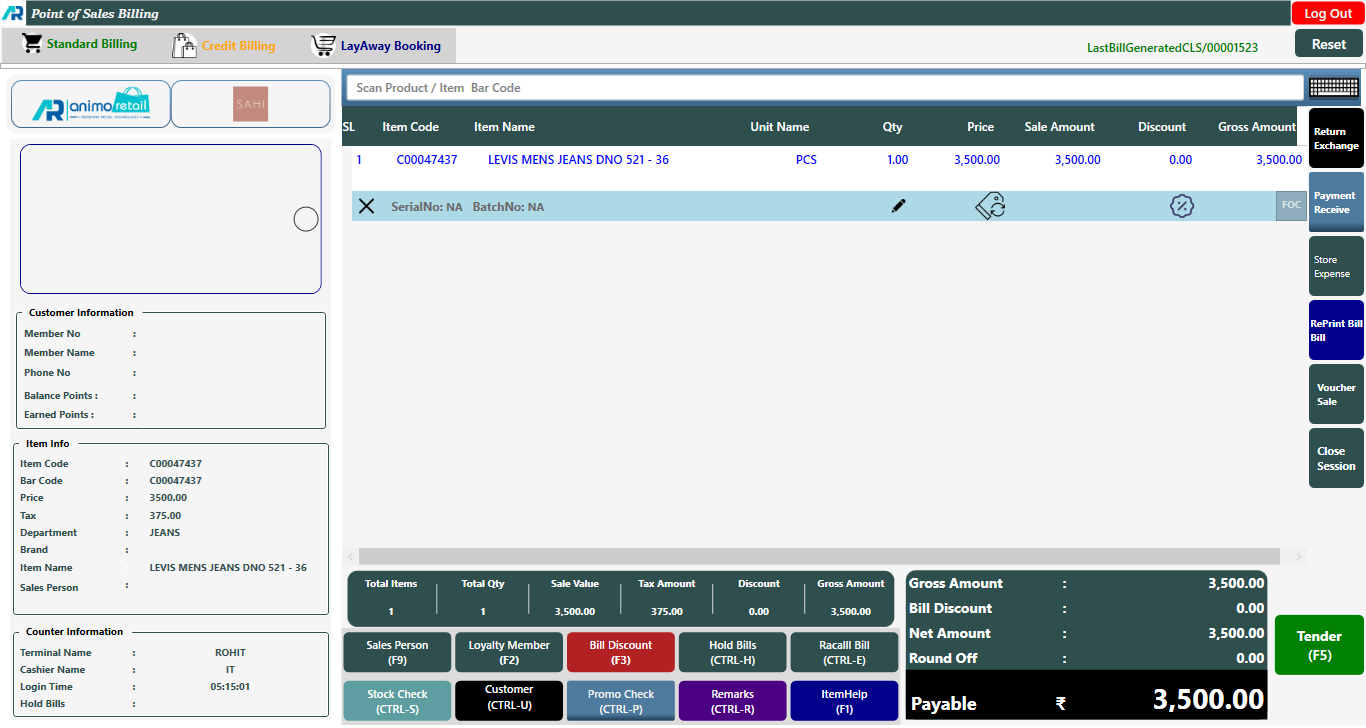This screenshot has width=1366, height=728.
Task: Click the price tag change icon
Action: [990, 206]
